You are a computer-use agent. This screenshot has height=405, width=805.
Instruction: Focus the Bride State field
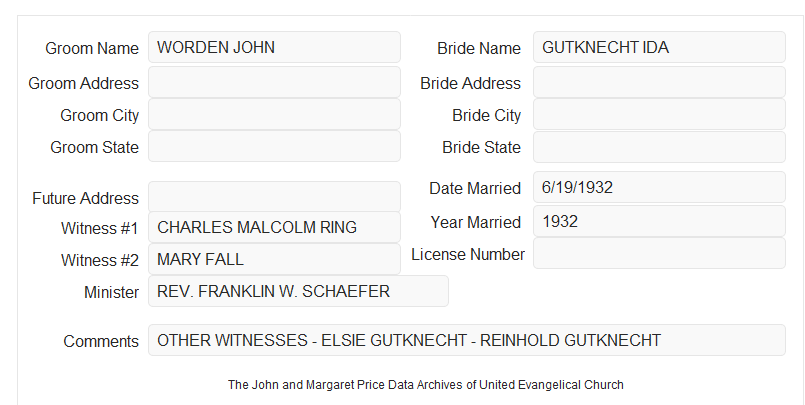[x=659, y=147]
